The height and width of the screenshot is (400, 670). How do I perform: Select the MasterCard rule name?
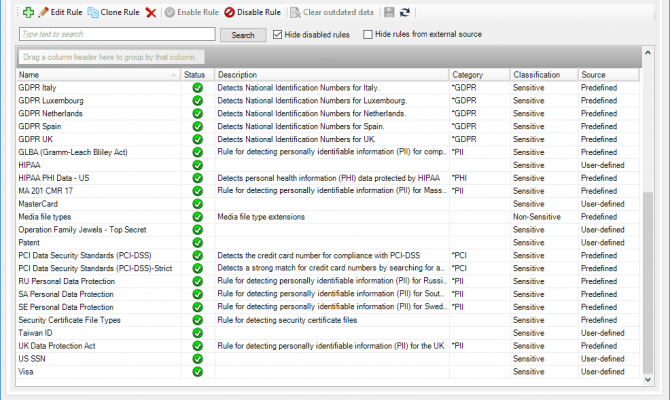click(38, 204)
